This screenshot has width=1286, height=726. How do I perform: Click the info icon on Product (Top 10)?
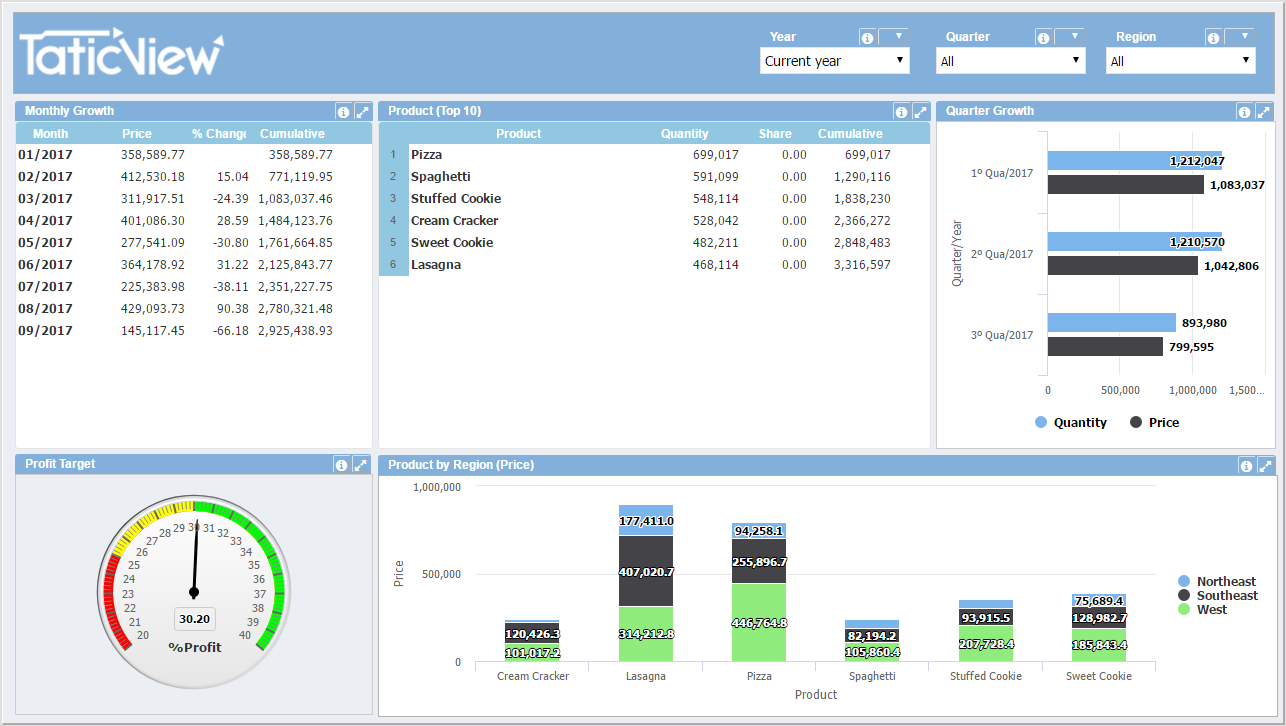[x=900, y=111]
